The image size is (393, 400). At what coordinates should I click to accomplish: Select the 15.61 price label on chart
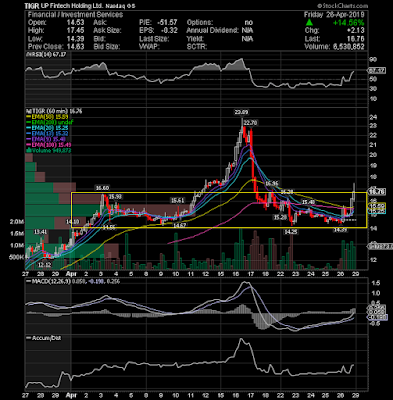point(177,201)
